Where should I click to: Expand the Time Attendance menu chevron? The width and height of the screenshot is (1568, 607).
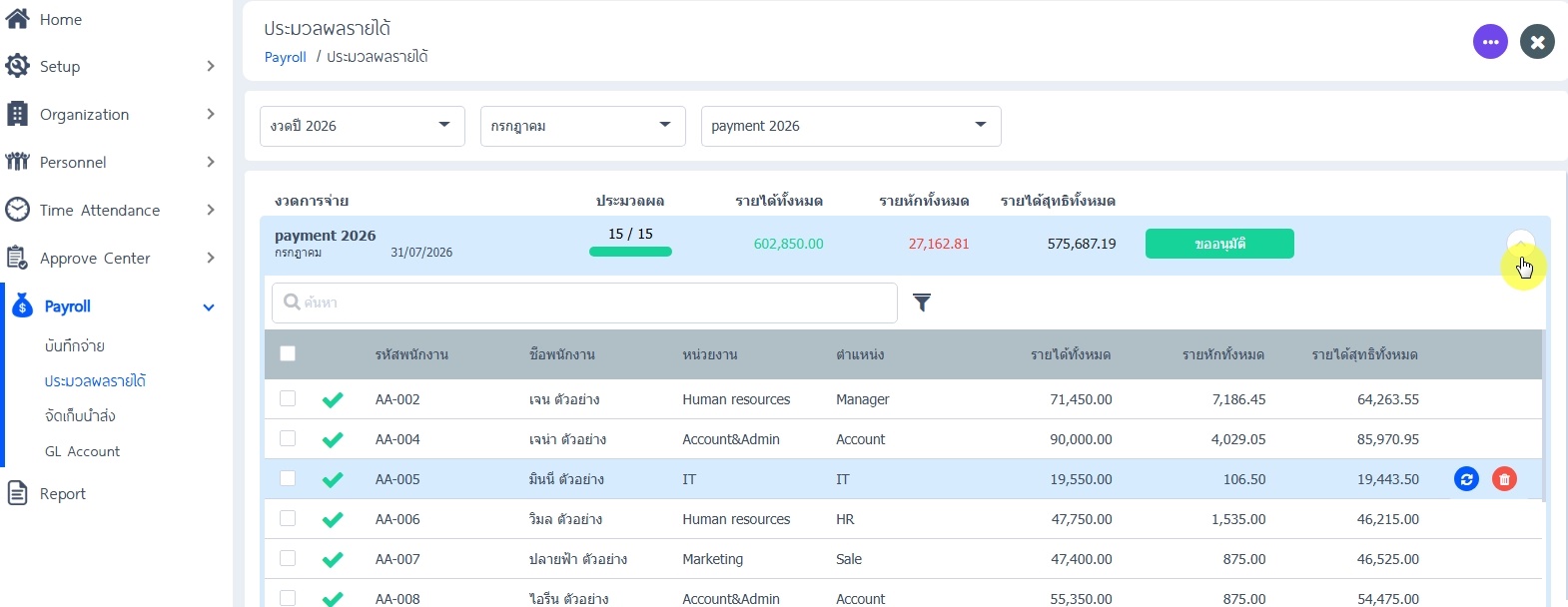pyautogui.click(x=210, y=210)
